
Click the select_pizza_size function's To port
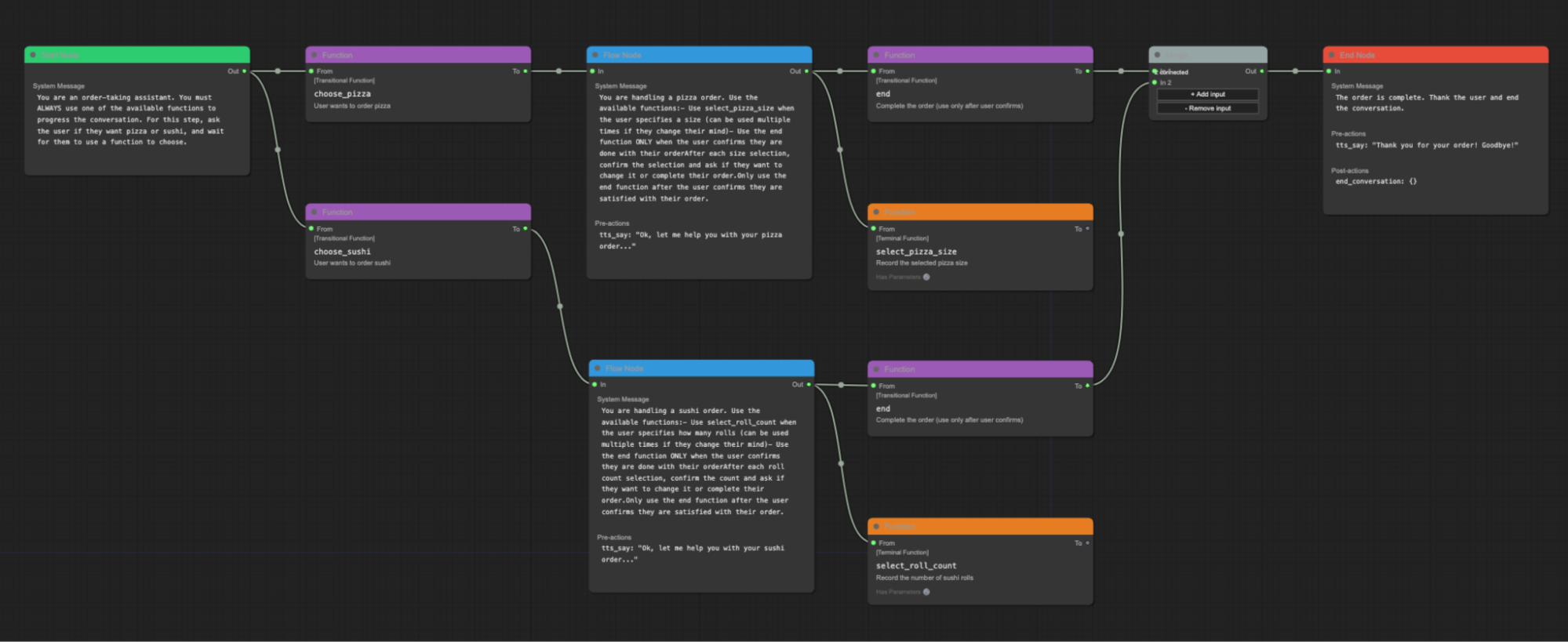[1087, 229]
